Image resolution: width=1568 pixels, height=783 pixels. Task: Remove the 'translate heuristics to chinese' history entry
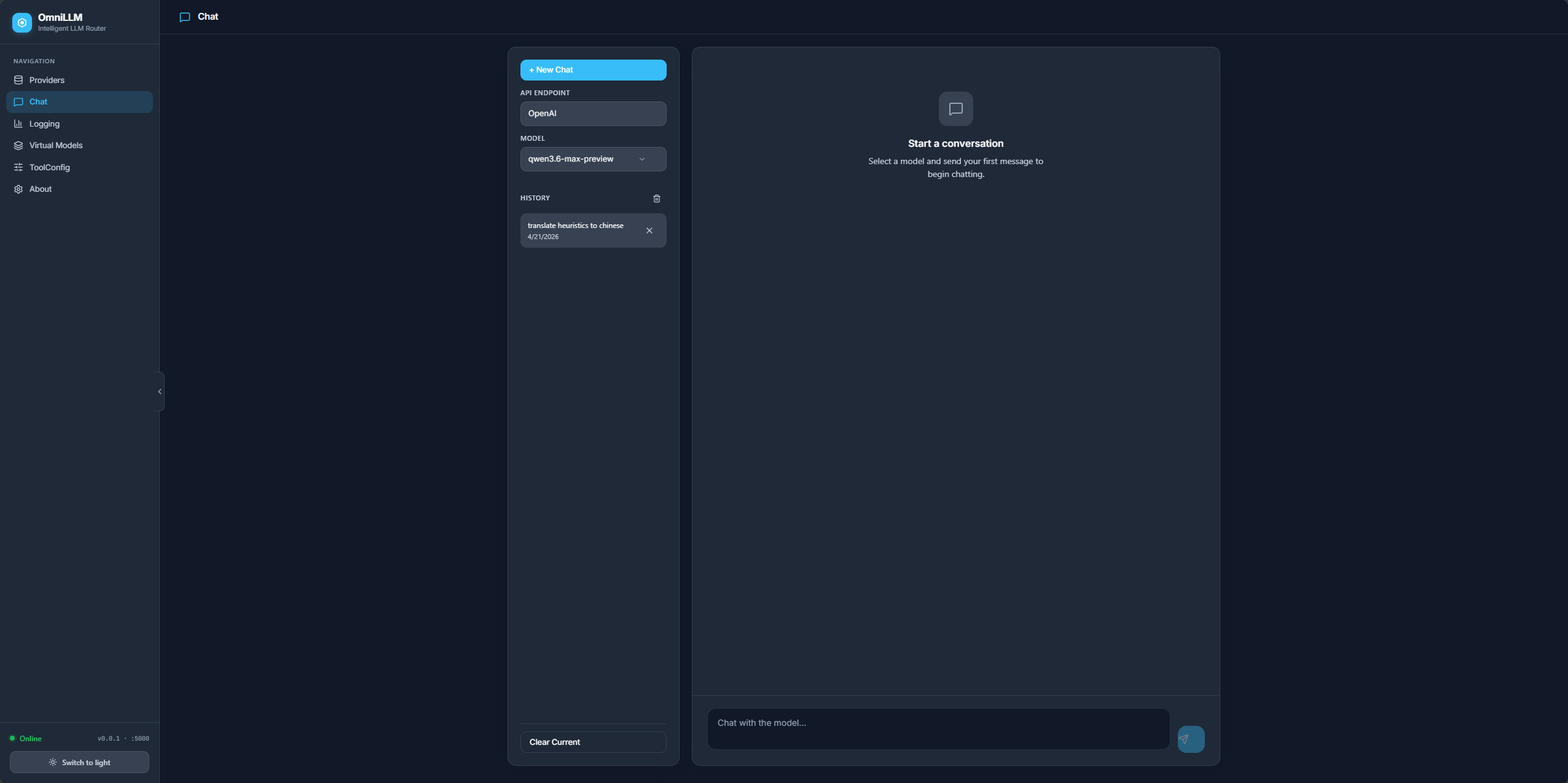pos(649,230)
